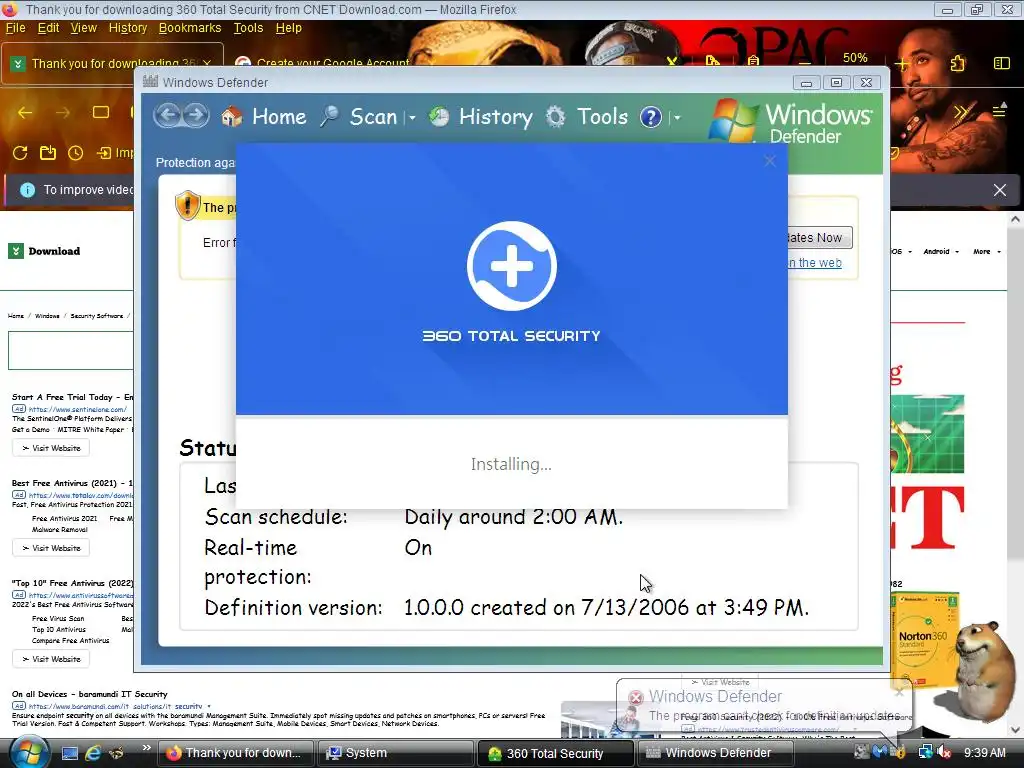Click the network tray icon

point(925,752)
